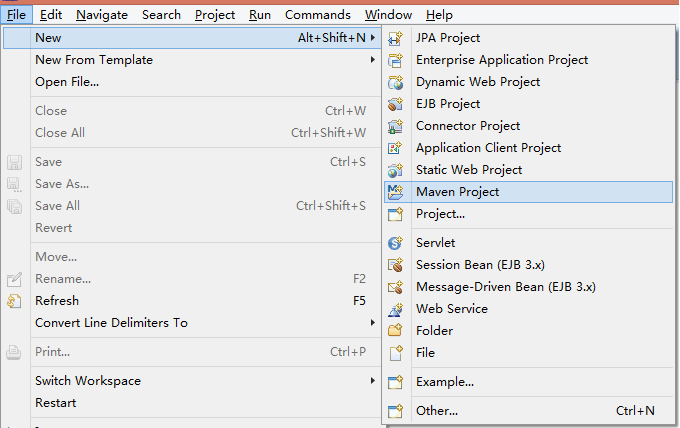Click the Connector Project icon
The image size is (680, 428).
click(x=395, y=126)
